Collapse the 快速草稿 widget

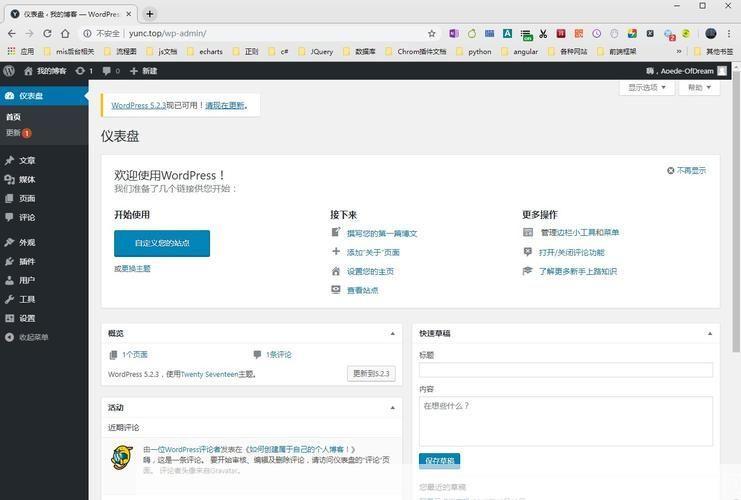[x=710, y=334]
